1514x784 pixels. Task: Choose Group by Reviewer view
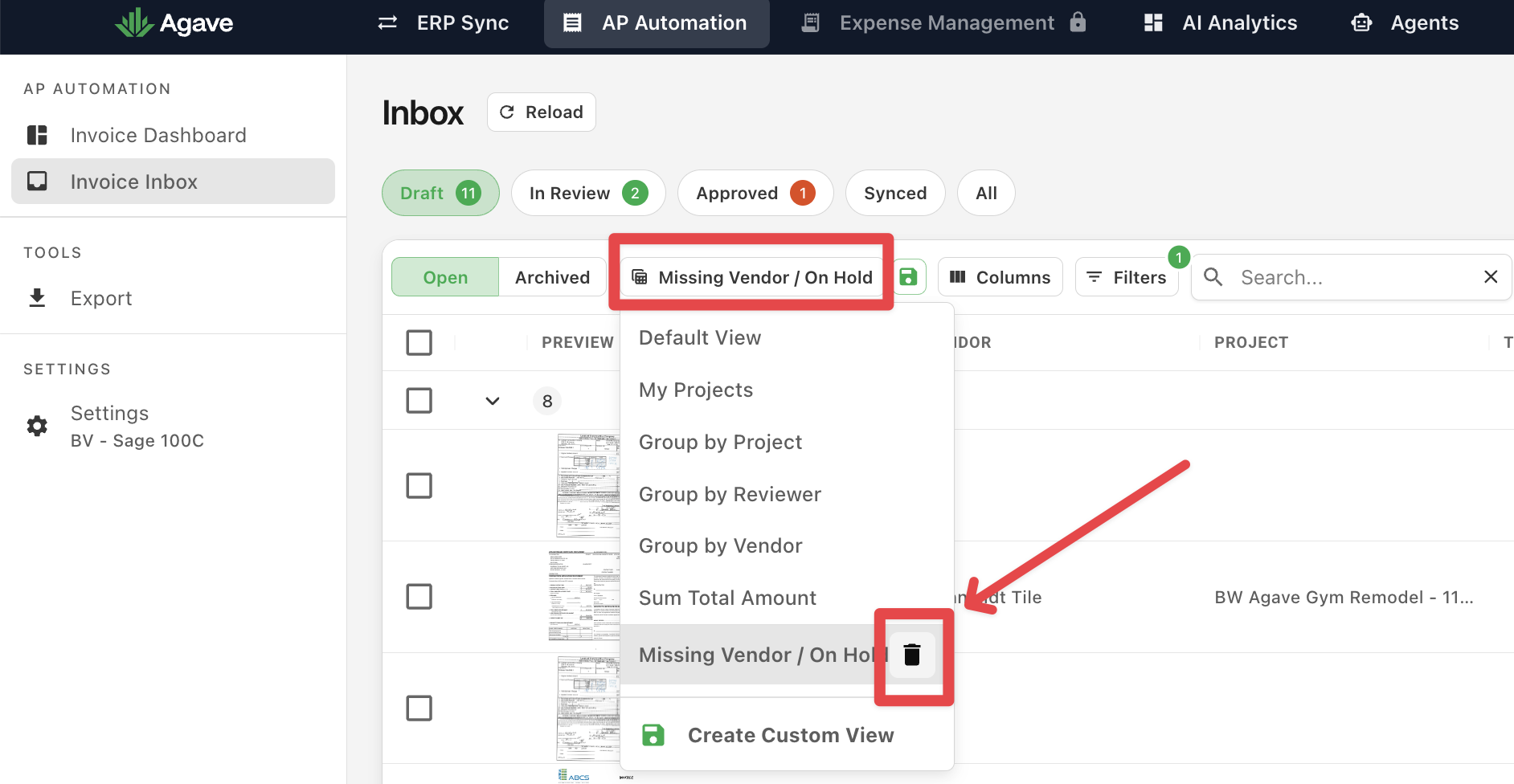pos(787,494)
